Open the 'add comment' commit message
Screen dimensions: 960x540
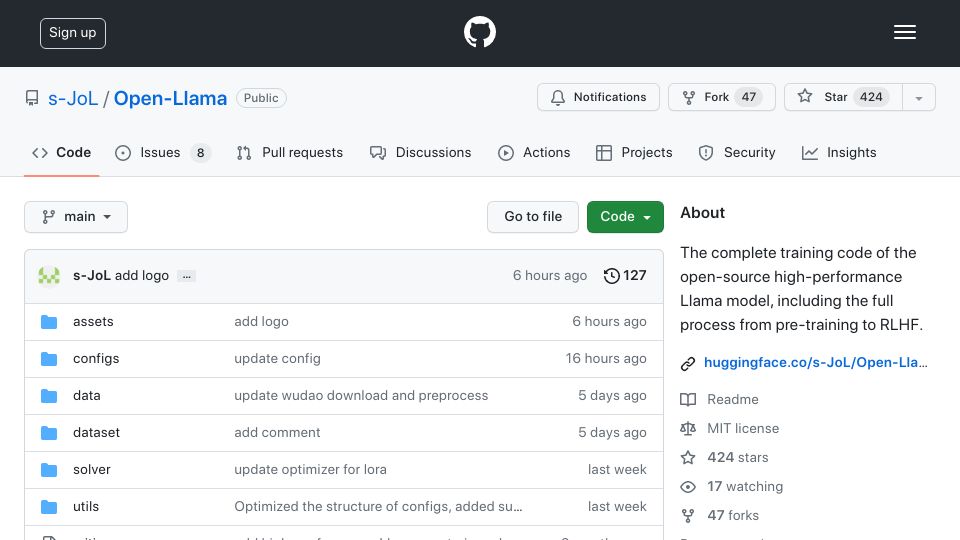[x=277, y=432]
